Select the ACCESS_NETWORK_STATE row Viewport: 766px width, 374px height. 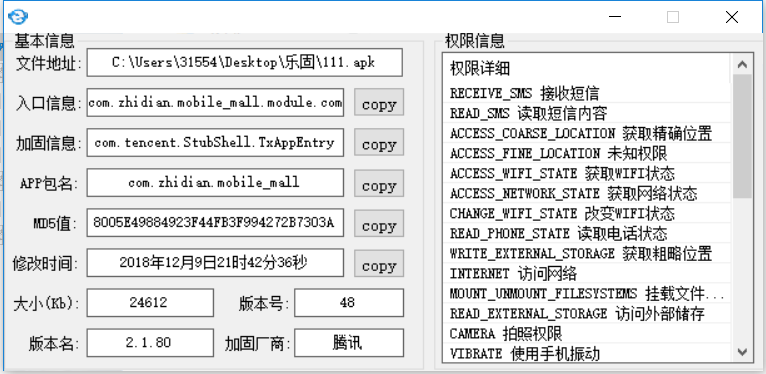pyautogui.click(x=586, y=193)
